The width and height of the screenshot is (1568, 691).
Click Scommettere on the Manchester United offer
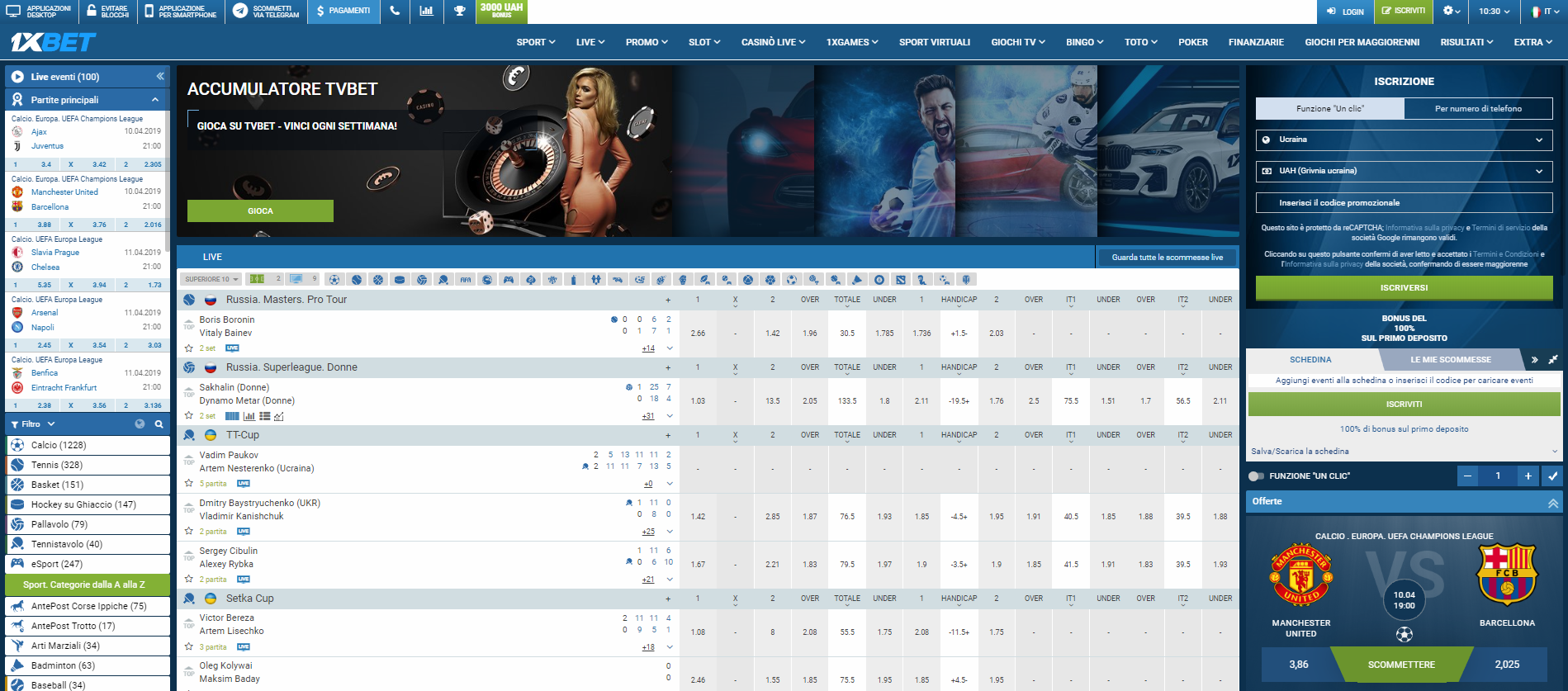tap(1401, 665)
